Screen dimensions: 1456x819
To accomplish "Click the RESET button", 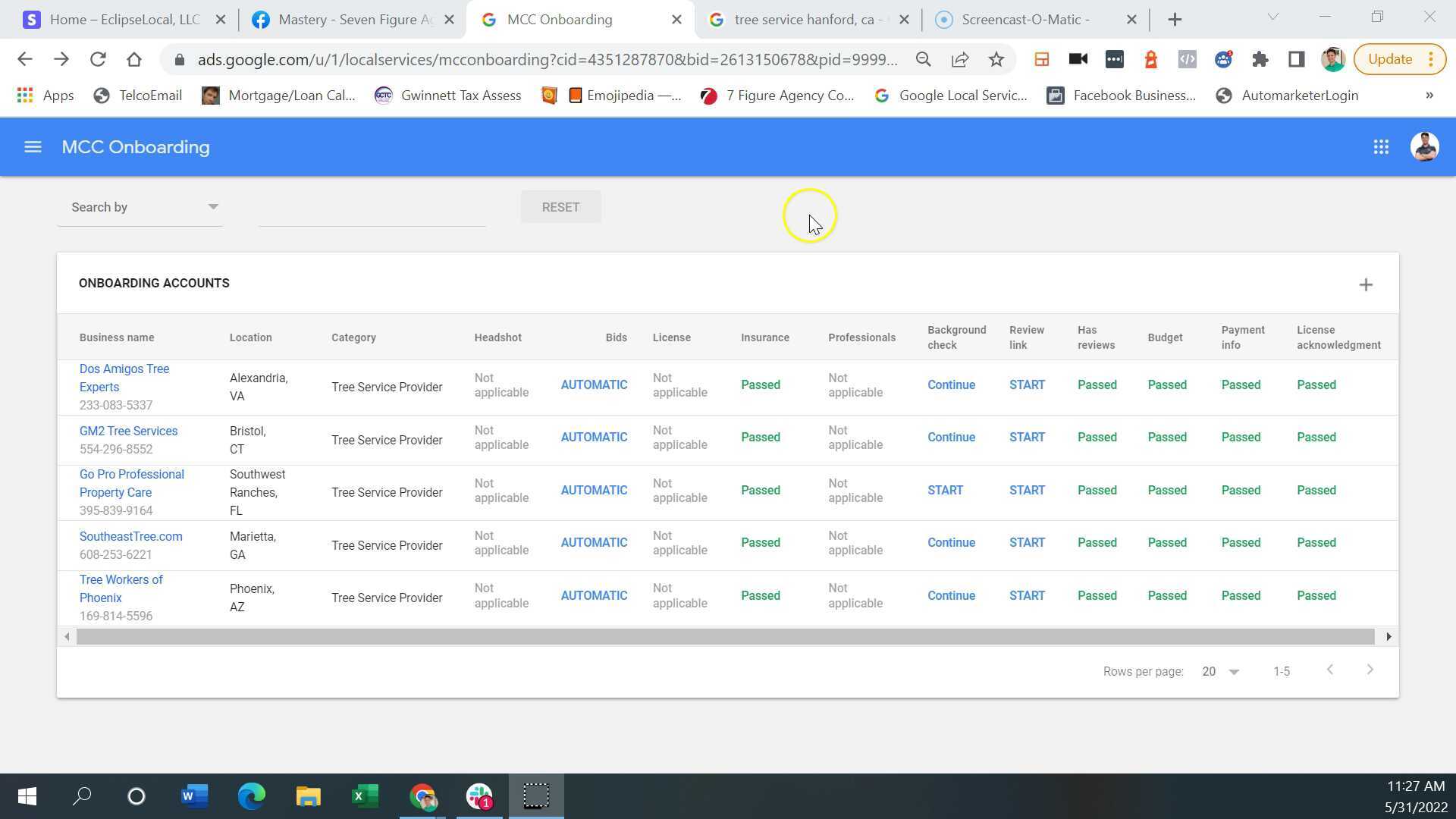I will click(x=560, y=207).
